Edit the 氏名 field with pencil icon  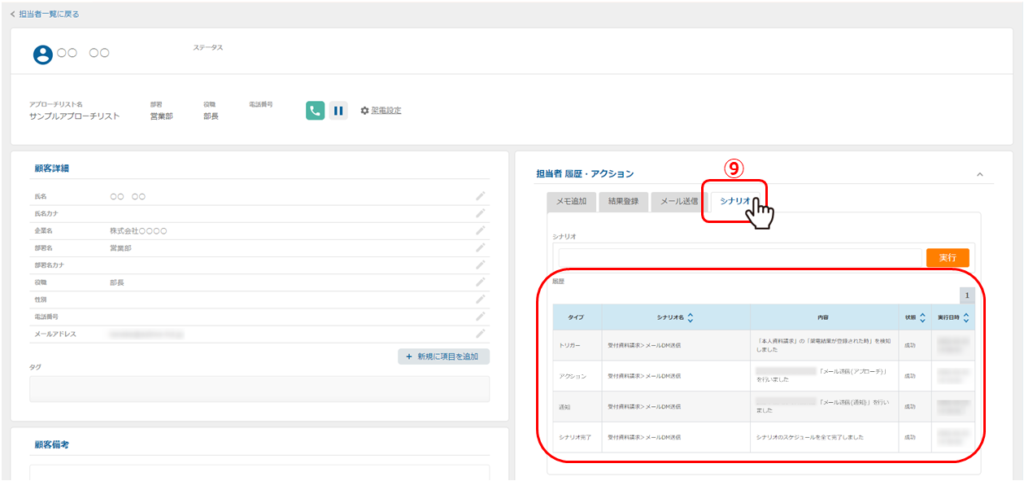(481, 196)
